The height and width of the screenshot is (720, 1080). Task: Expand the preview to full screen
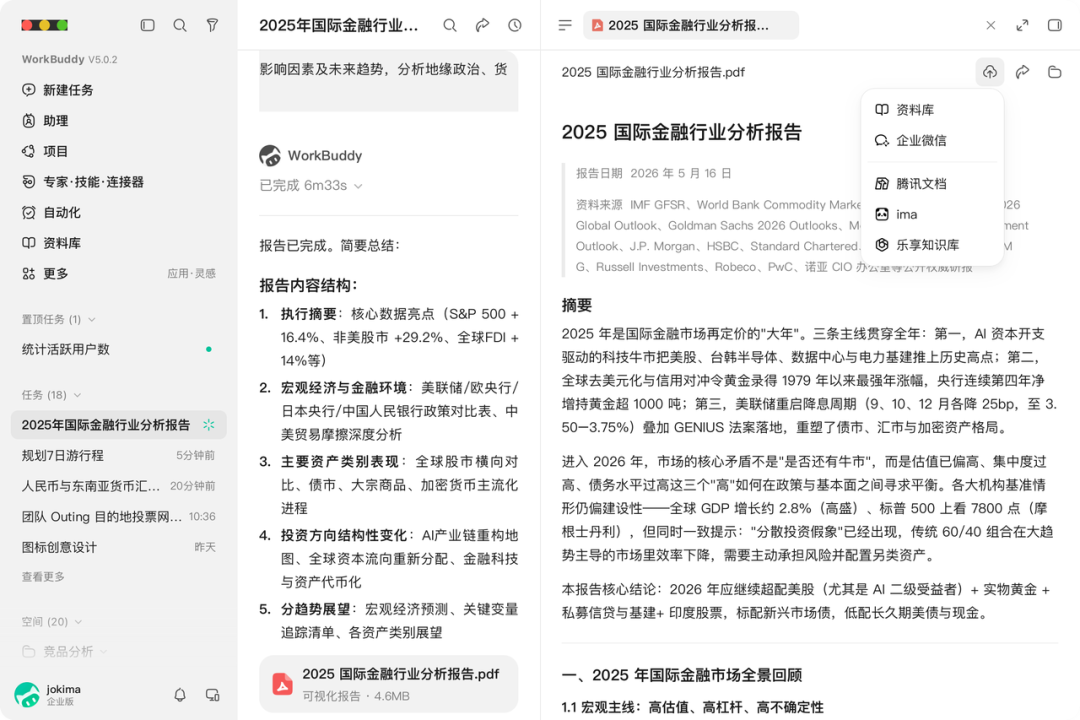(1022, 25)
